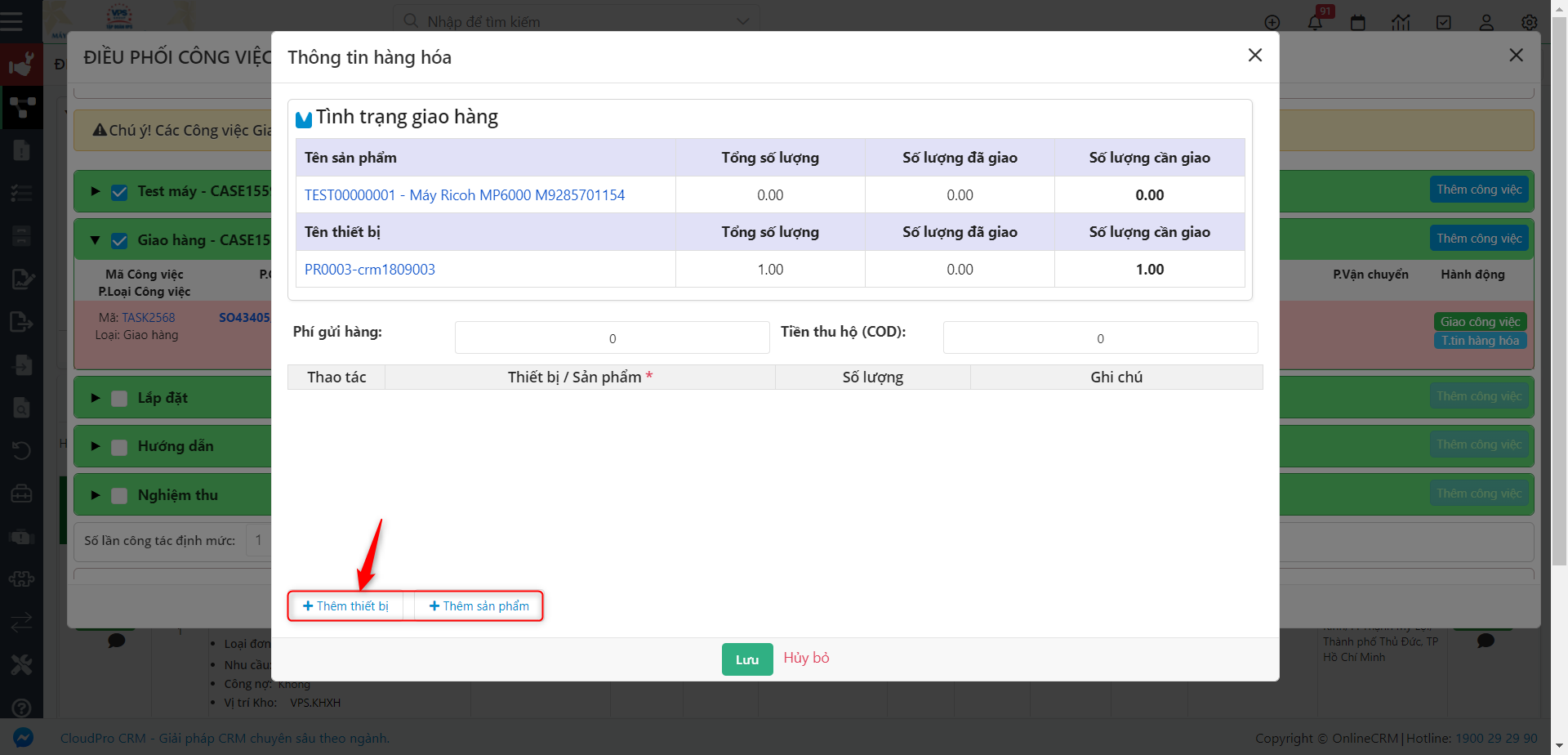This screenshot has height=755, width=1568.
Task: Open the checklist icon in sidebar
Action: pos(21,193)
